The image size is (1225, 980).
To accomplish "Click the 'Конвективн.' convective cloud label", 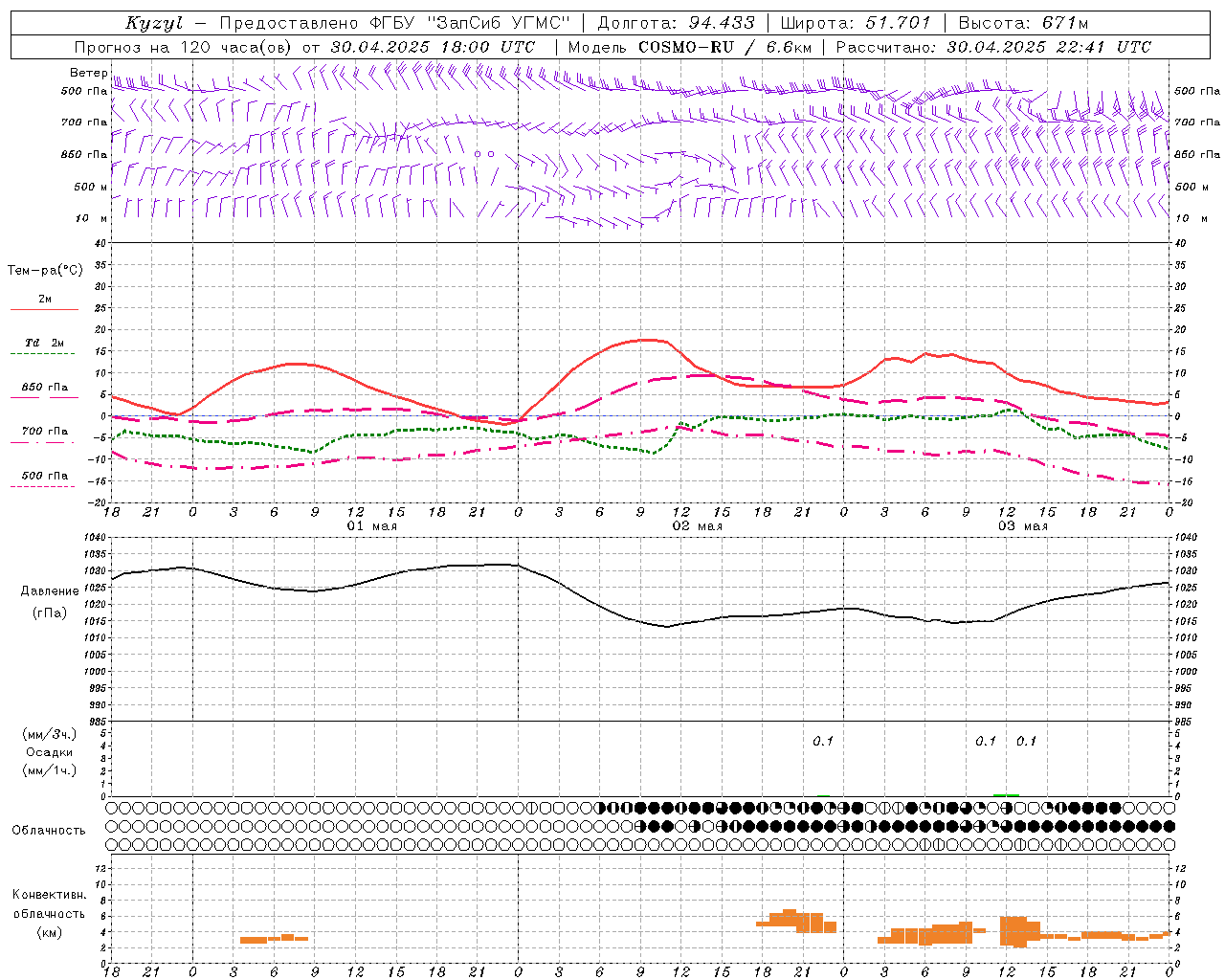I will point(50,895).
